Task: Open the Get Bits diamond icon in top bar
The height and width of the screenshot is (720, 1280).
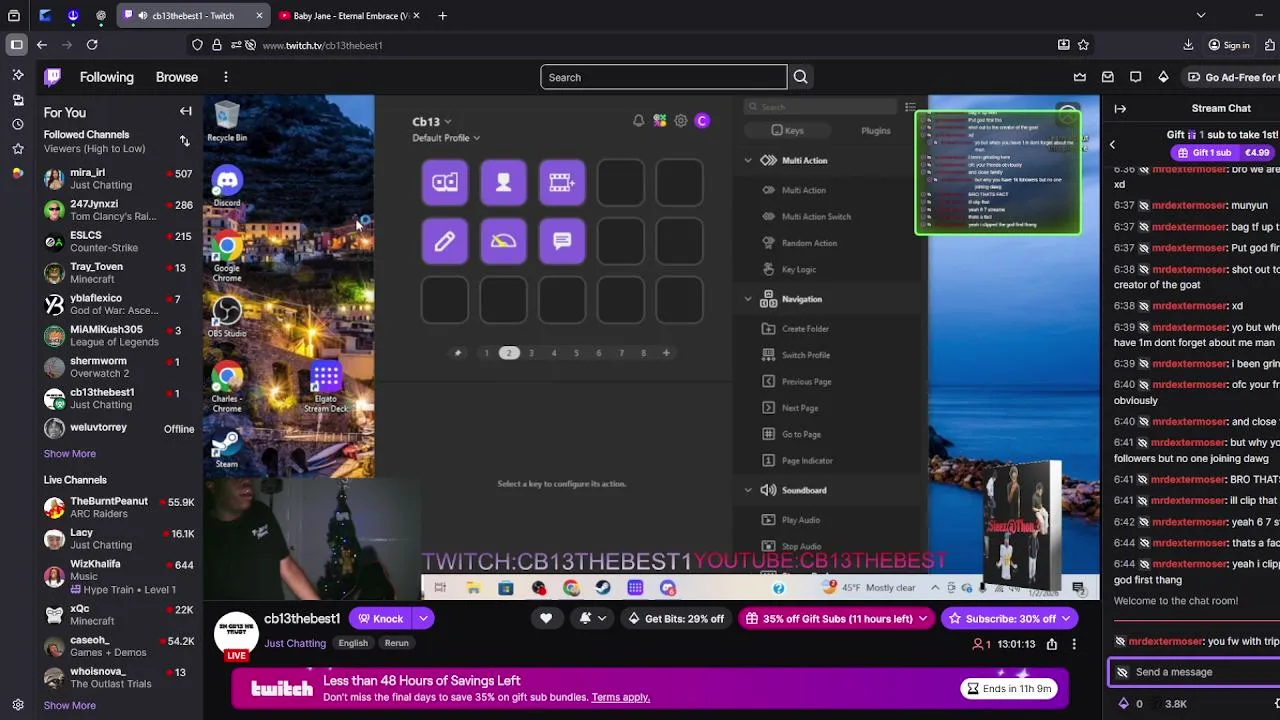Action: 1163,77
